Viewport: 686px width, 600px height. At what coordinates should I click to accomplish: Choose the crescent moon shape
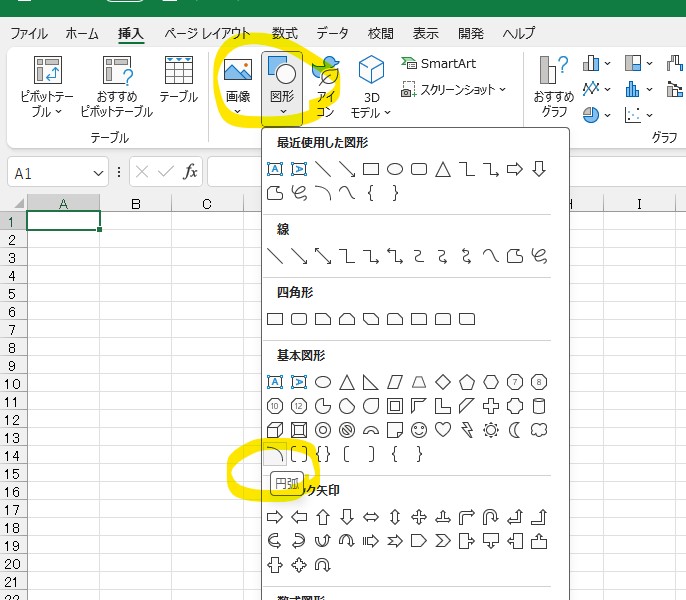[514, 430]
